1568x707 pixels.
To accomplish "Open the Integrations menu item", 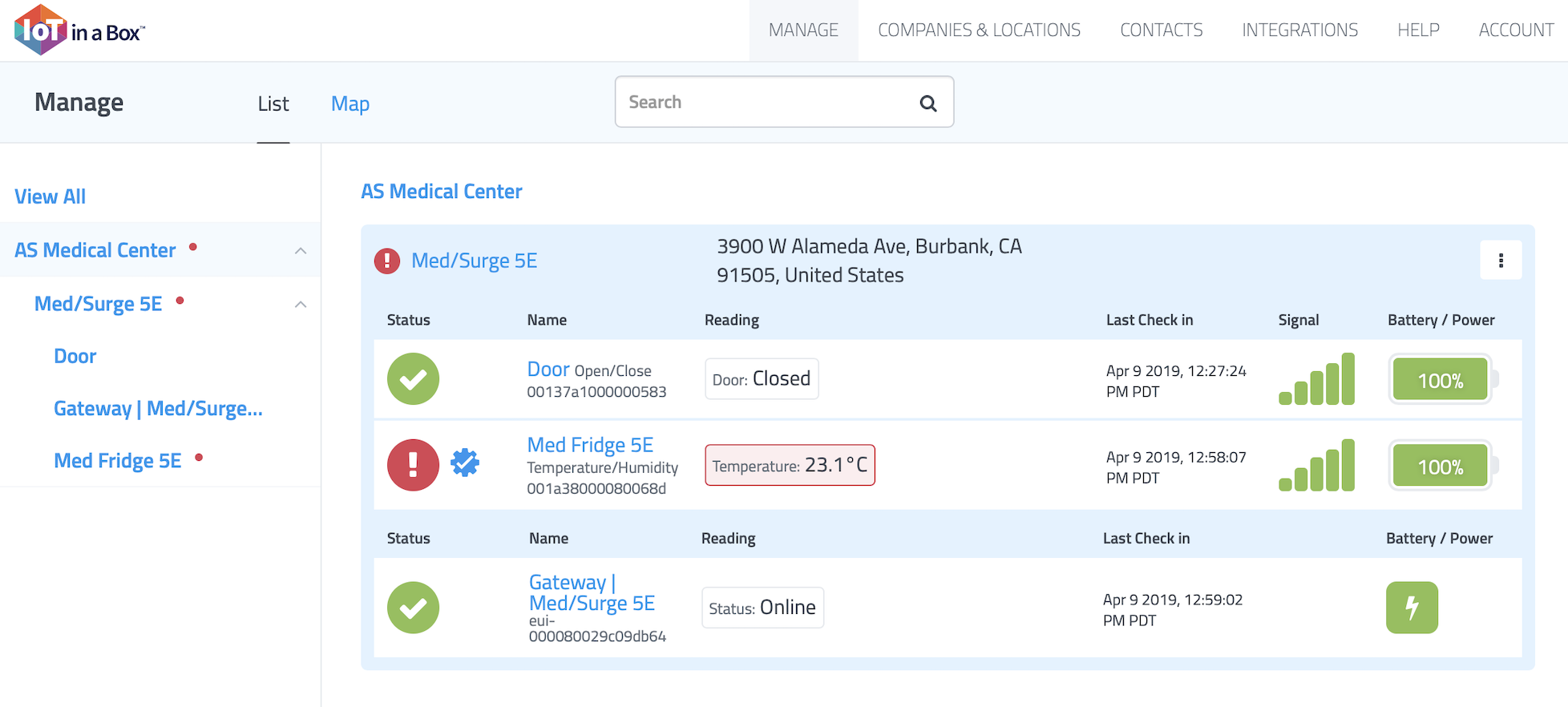I will (x=1299, y=30).
